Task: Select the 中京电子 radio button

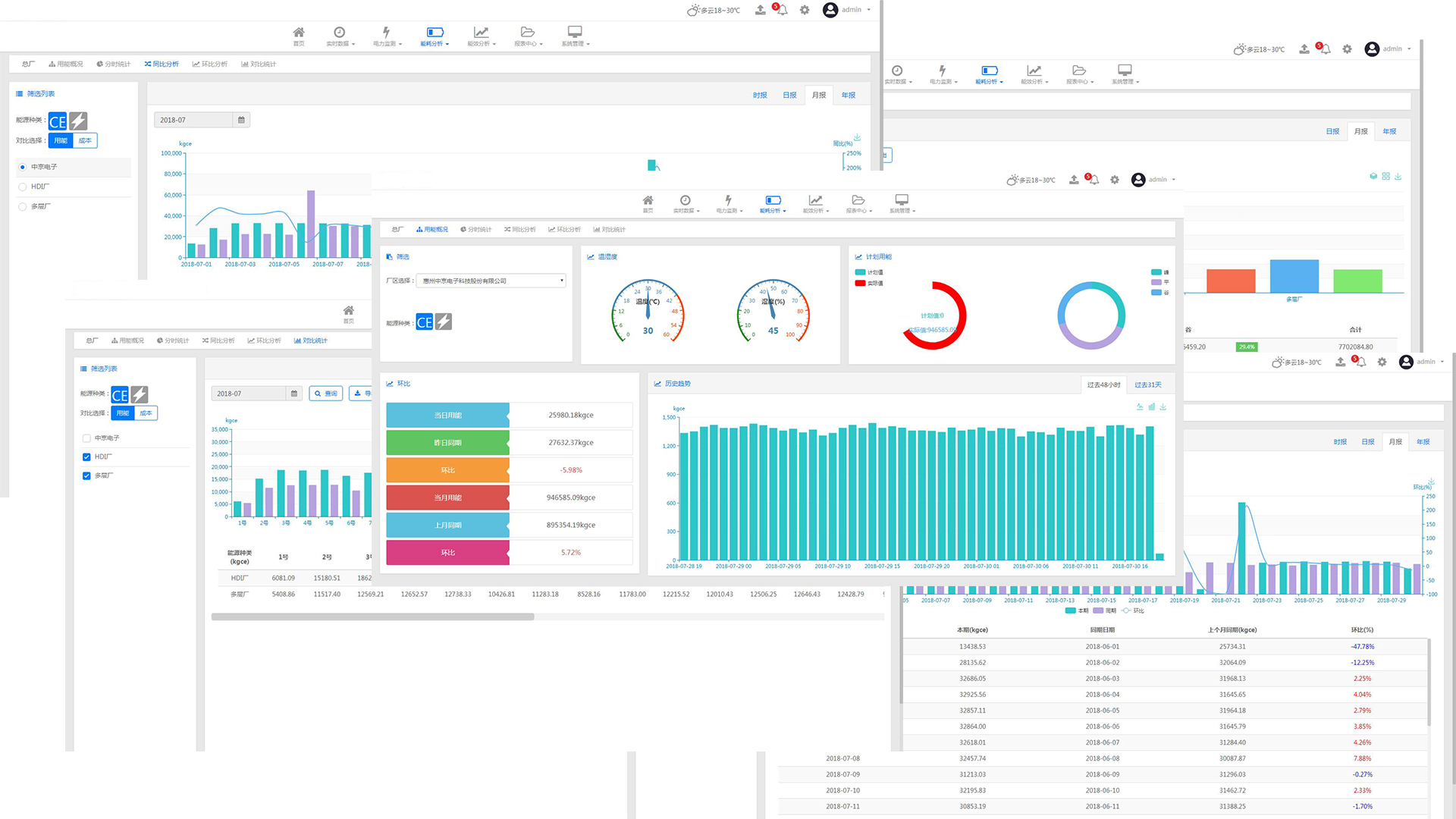Action: point(23,167)
